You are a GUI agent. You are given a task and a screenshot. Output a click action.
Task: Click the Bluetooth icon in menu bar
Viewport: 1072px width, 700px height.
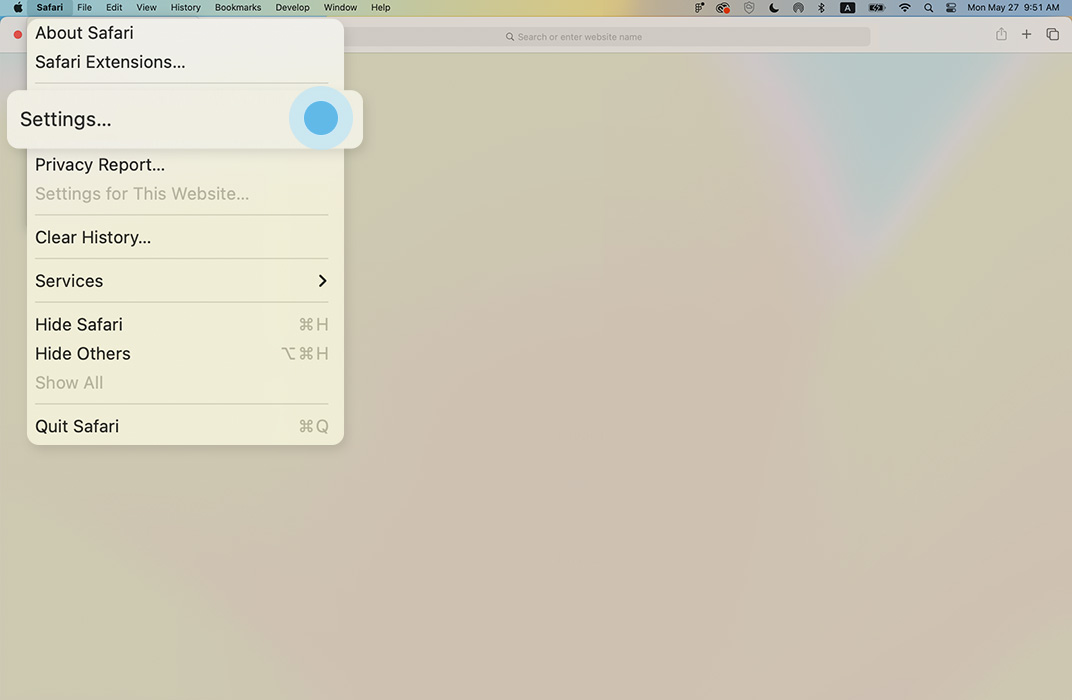[x=821, y=8]
